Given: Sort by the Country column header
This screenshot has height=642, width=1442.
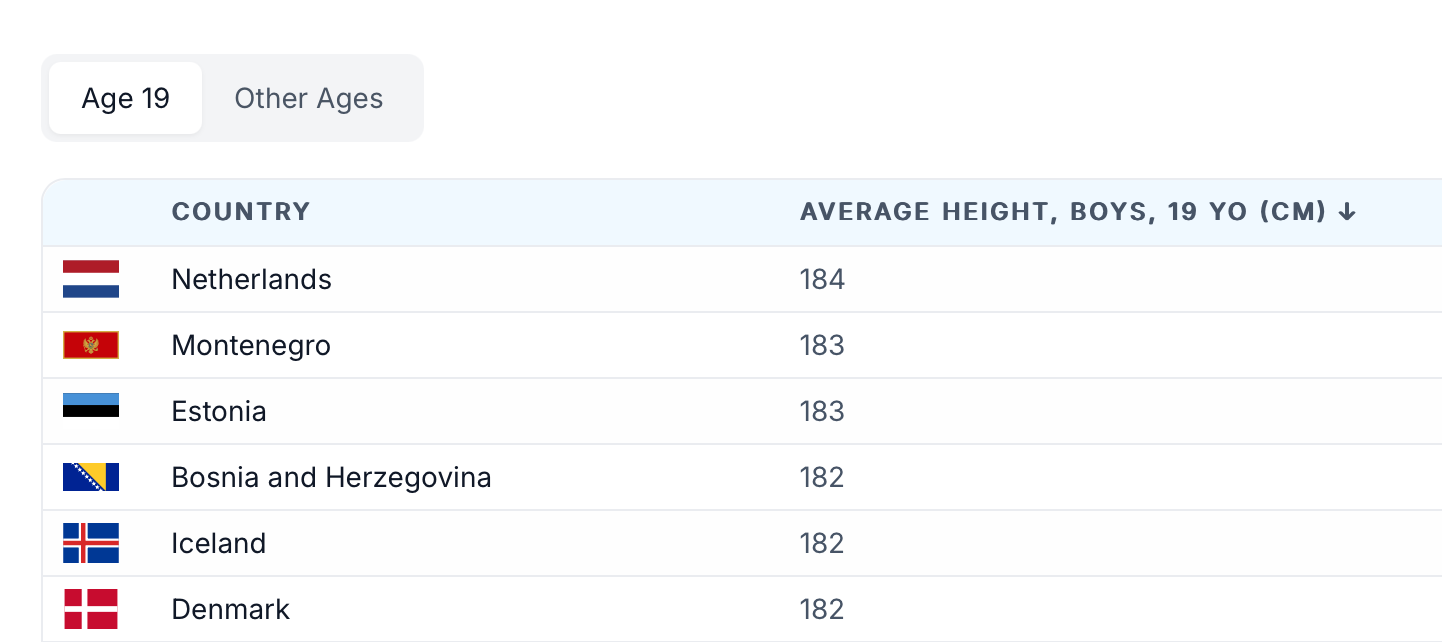Looking at the screenshot, I should (x=241, y=212).
